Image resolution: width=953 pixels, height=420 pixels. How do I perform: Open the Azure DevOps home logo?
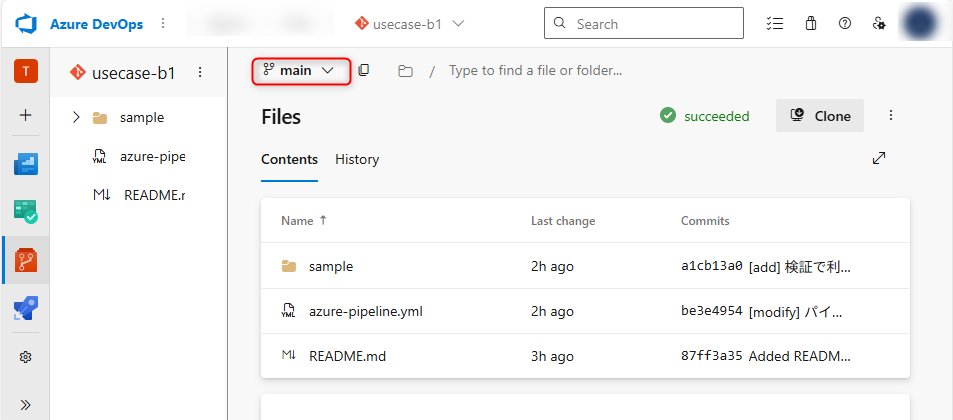click(x=26, y=24)
